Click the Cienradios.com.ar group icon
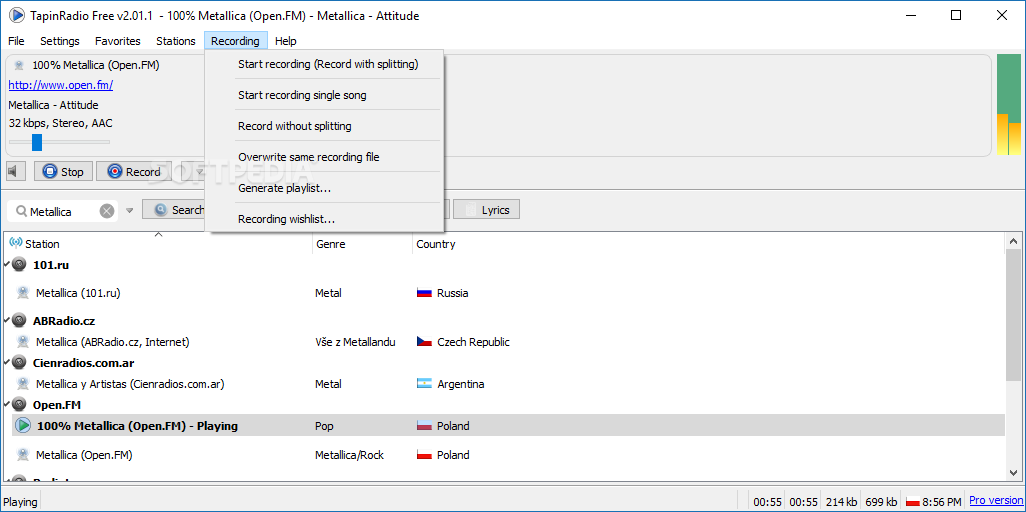This screenshot has width=1026, height=512. click(x=19, y=363)
